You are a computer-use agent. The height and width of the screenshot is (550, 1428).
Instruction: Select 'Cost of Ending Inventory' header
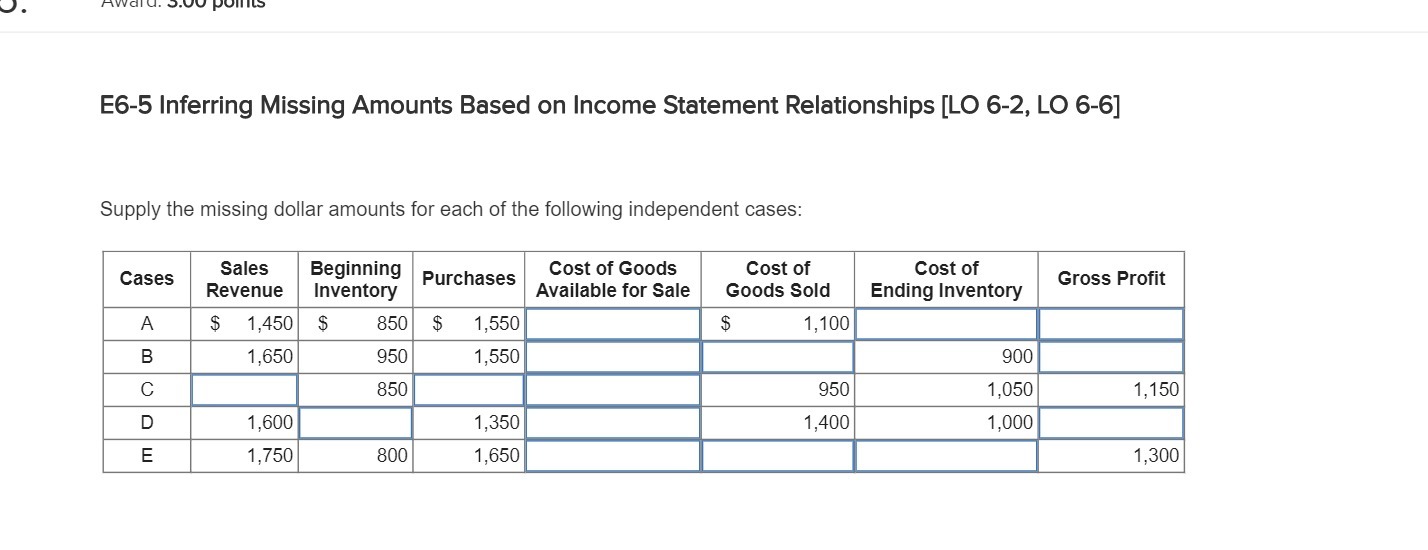[946, 279]
